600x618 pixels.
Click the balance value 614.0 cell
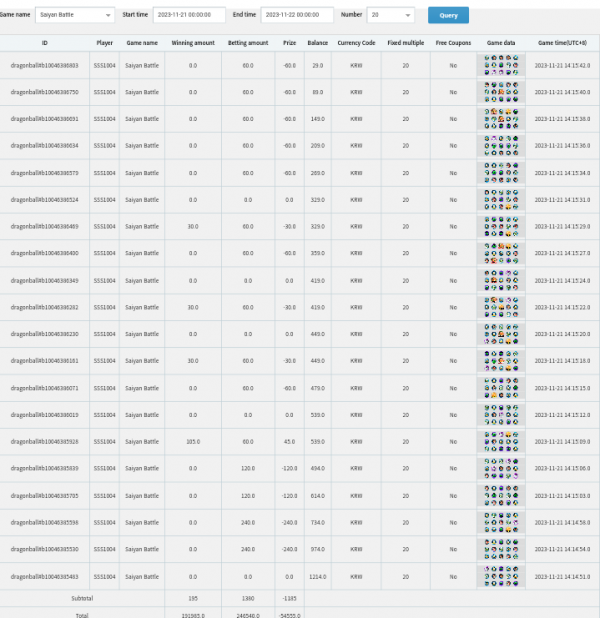(317, 496)
